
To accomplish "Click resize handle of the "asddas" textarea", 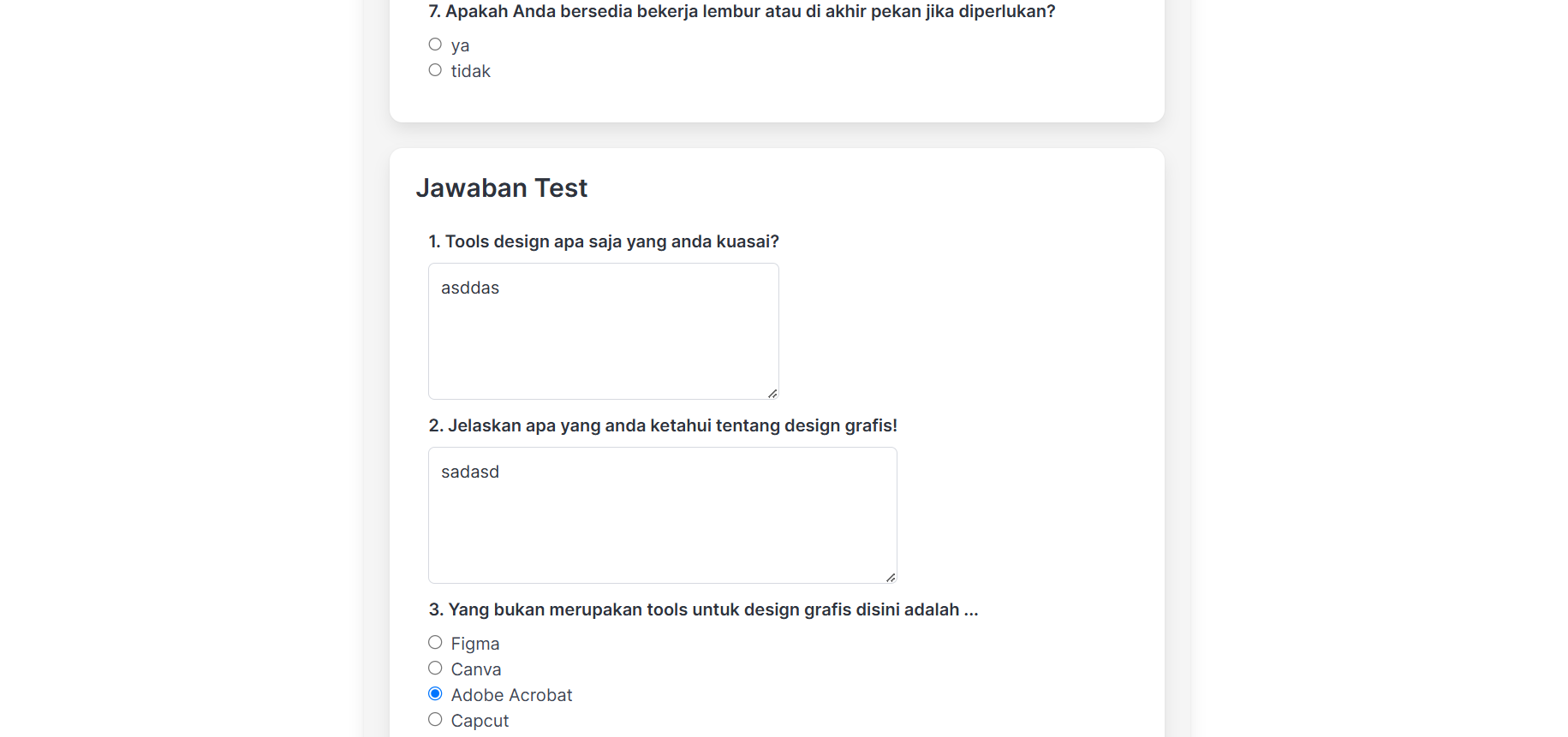I will (772, 394).
